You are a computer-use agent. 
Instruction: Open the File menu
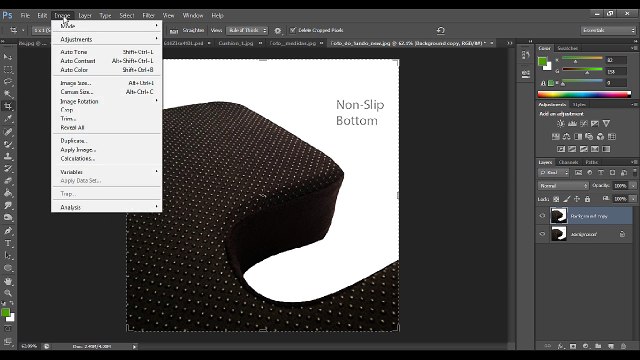click(25, 16)
